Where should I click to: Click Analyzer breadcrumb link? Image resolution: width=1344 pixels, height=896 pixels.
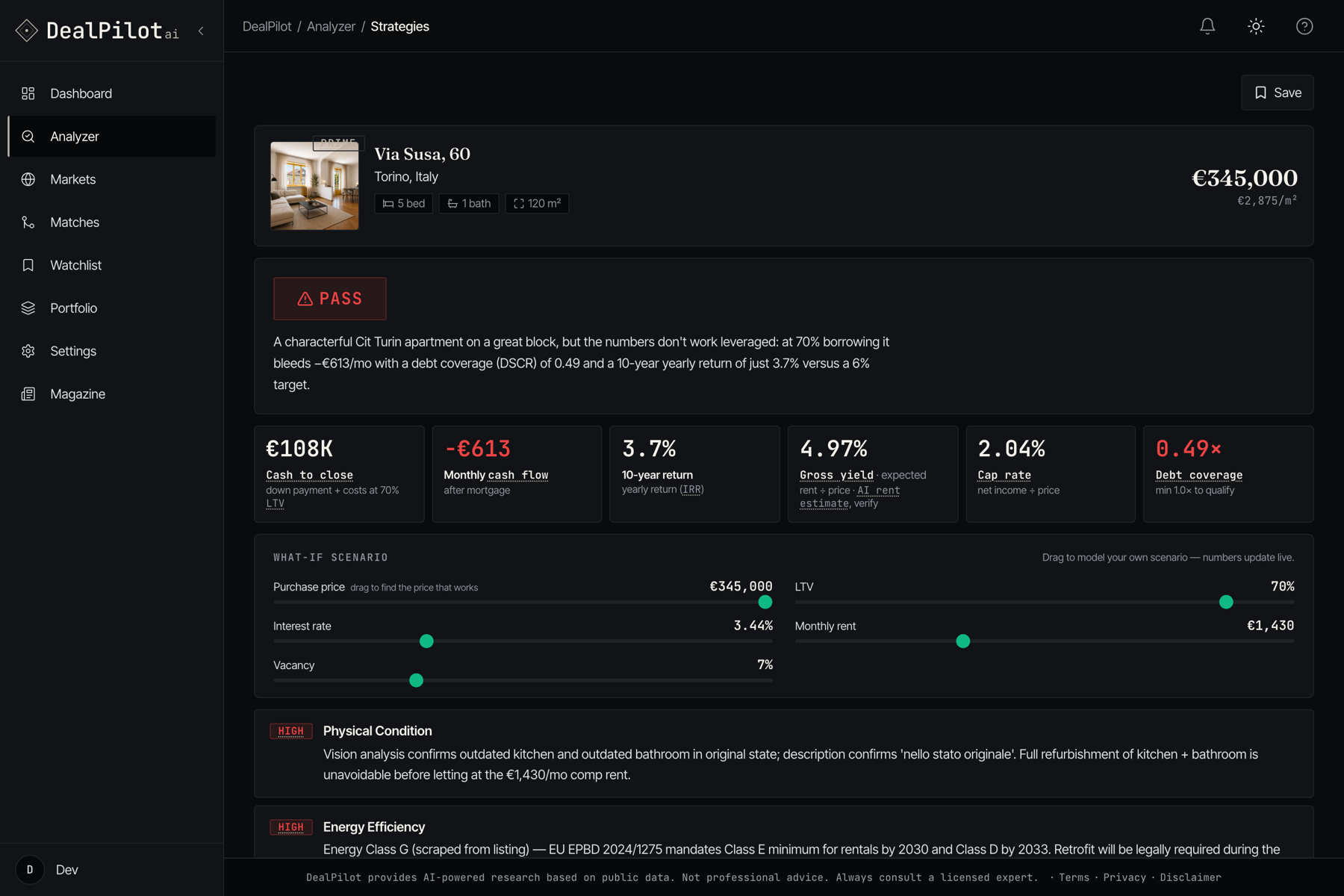pos(331,26)
